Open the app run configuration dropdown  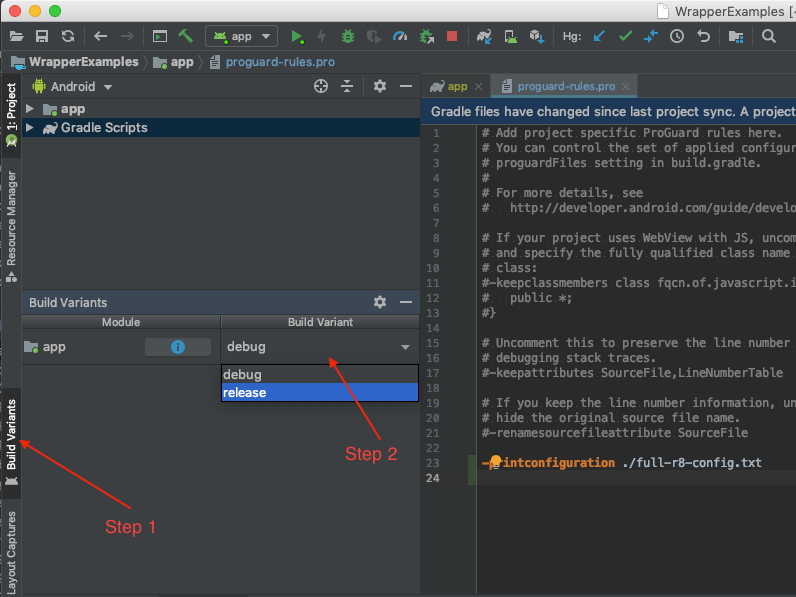click(x=242, y=37)
